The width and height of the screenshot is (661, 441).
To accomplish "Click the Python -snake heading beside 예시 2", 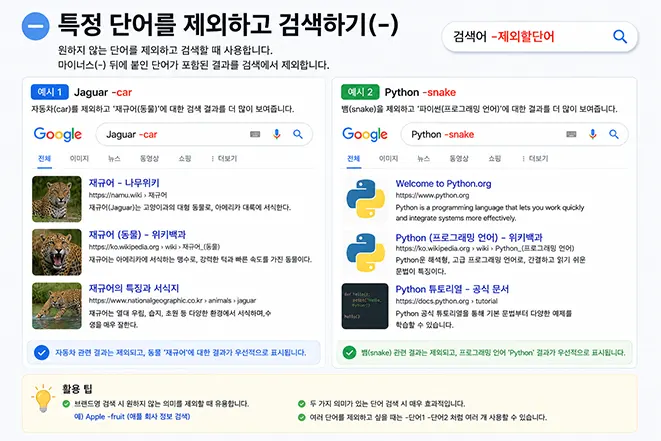I will (420, 92).
